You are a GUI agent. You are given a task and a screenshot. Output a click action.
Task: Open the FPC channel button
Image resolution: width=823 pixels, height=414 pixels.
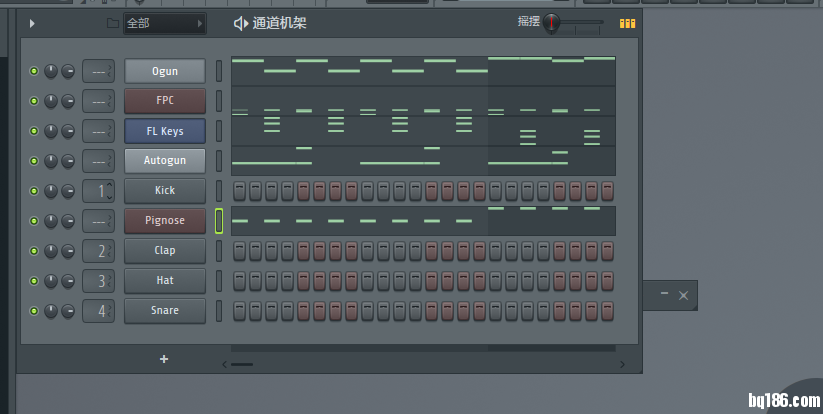(x=165, y=101)
